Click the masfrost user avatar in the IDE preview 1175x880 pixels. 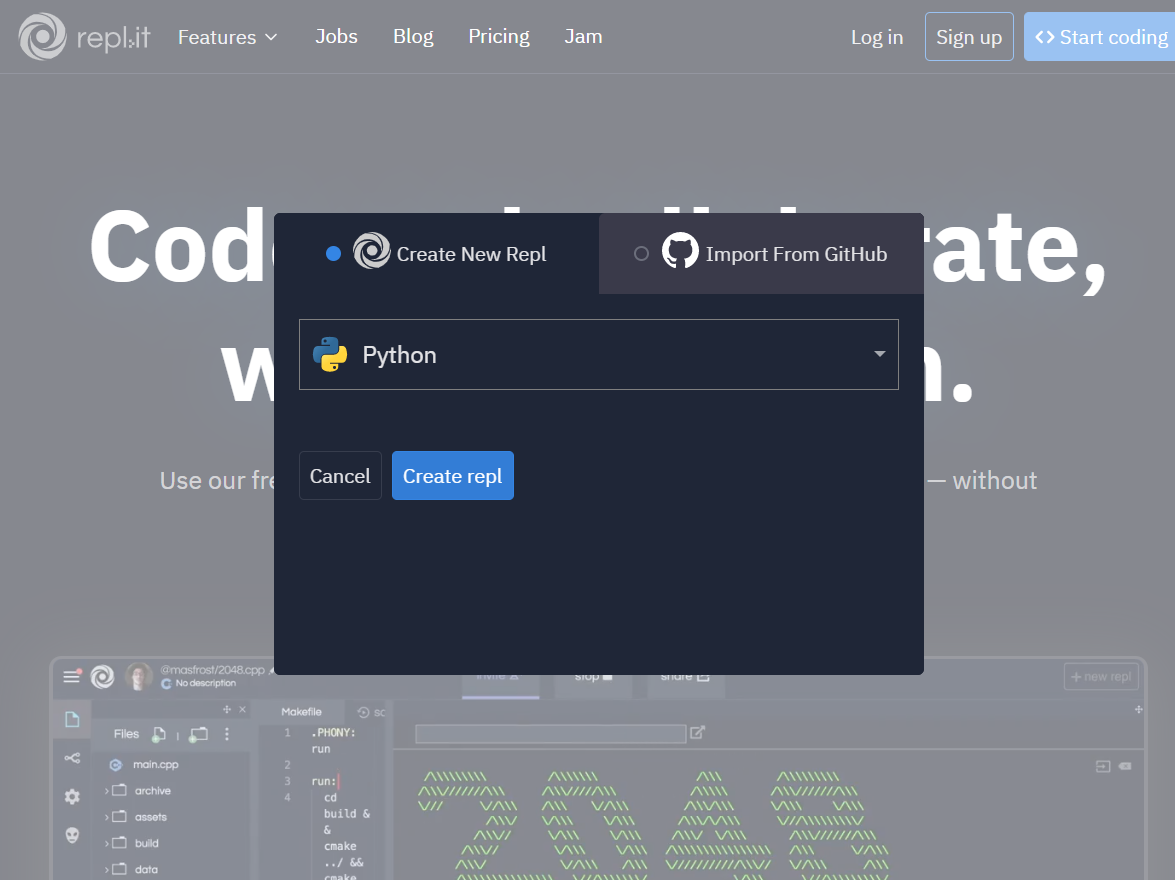tap(138, 677)
